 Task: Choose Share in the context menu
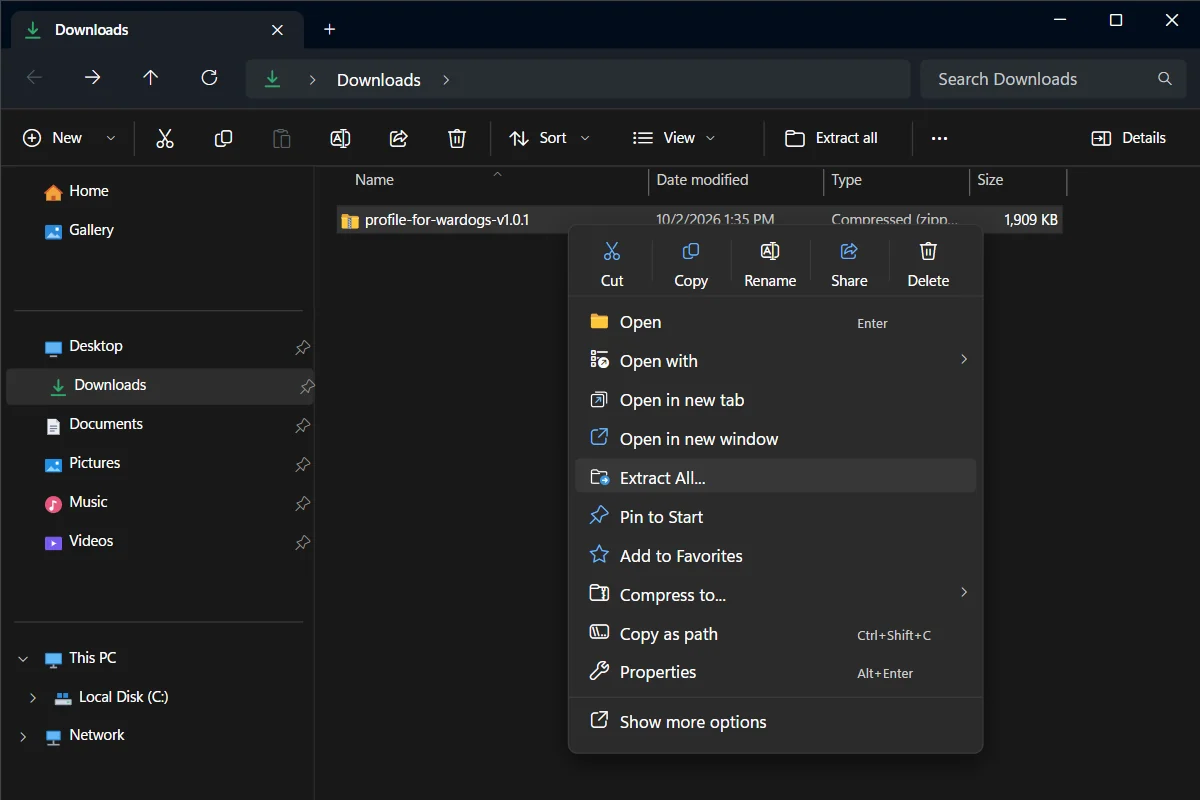(849, 265)
